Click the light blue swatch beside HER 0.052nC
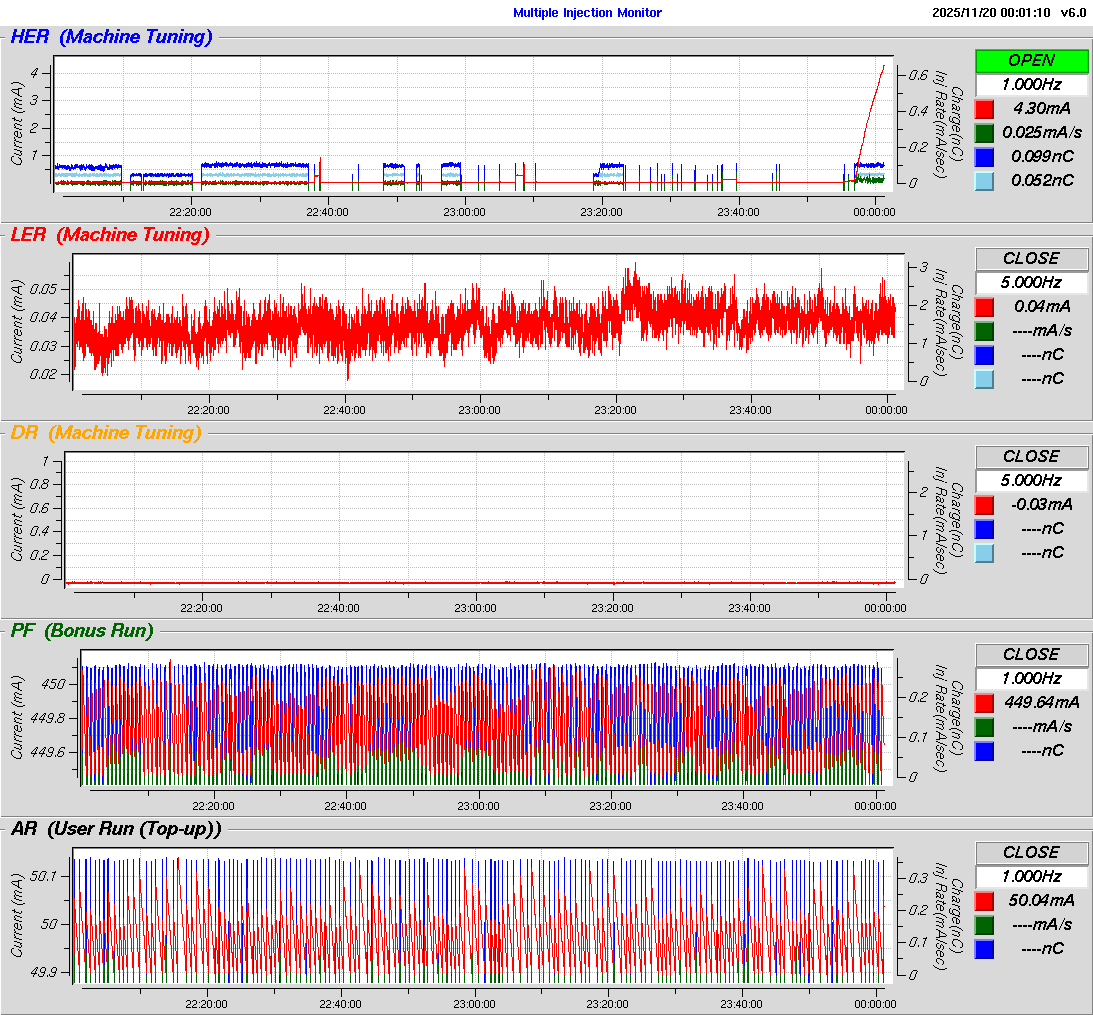This screenshot has height=1015, width=1093. pyautogui.click(x=985, y=180)
